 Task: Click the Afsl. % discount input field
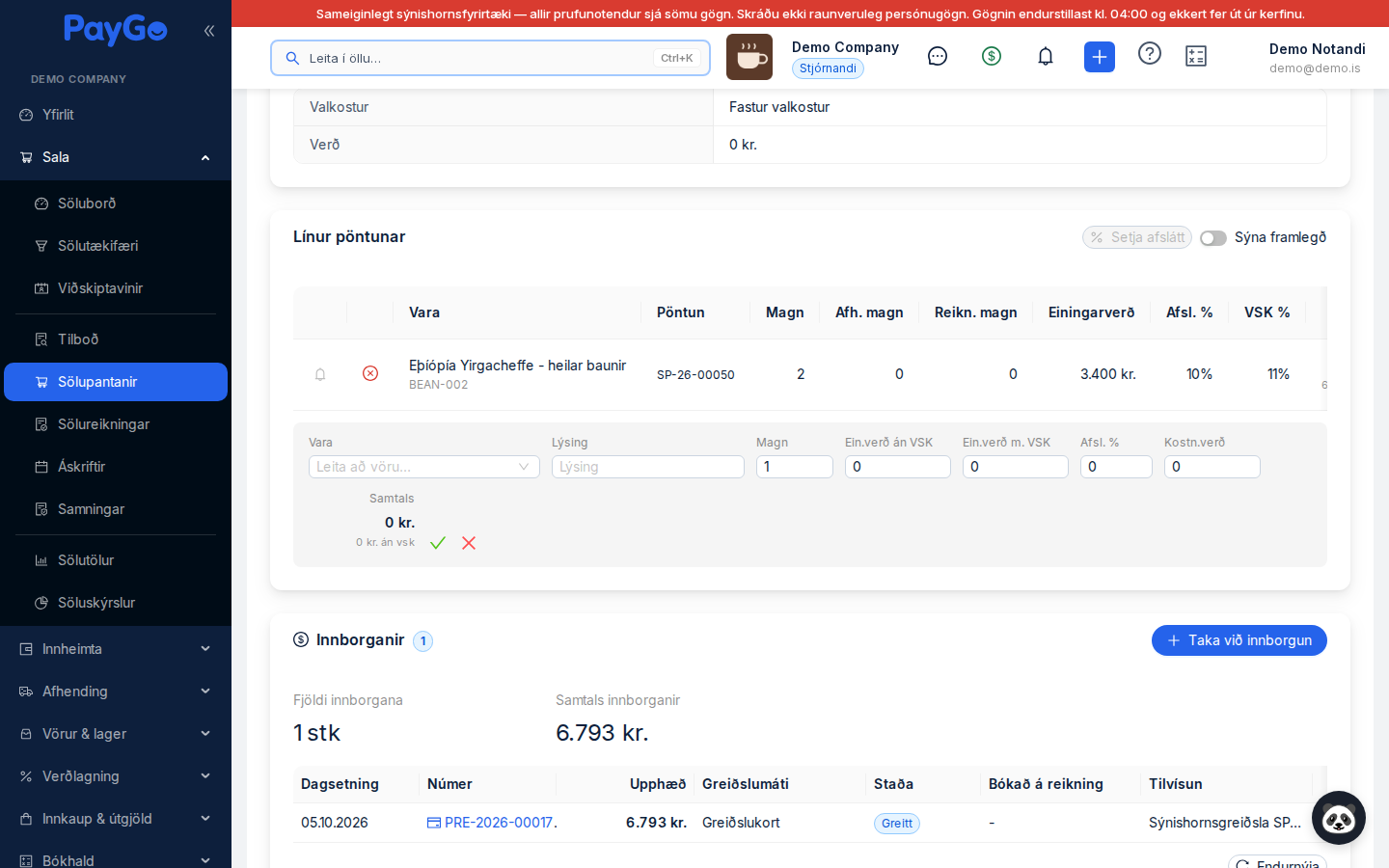coord(1116,467)
